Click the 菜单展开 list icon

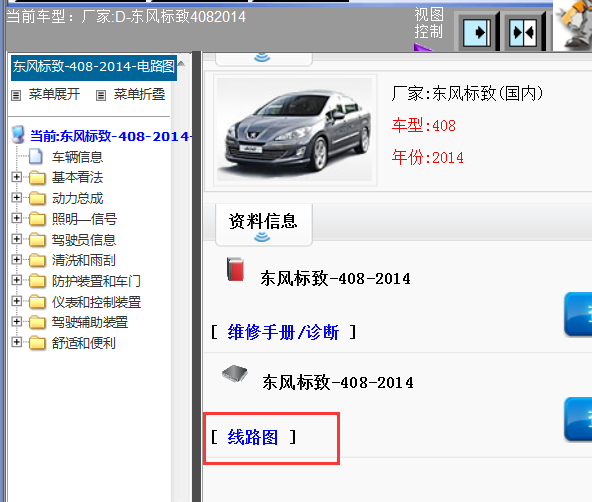click(16, 95)
